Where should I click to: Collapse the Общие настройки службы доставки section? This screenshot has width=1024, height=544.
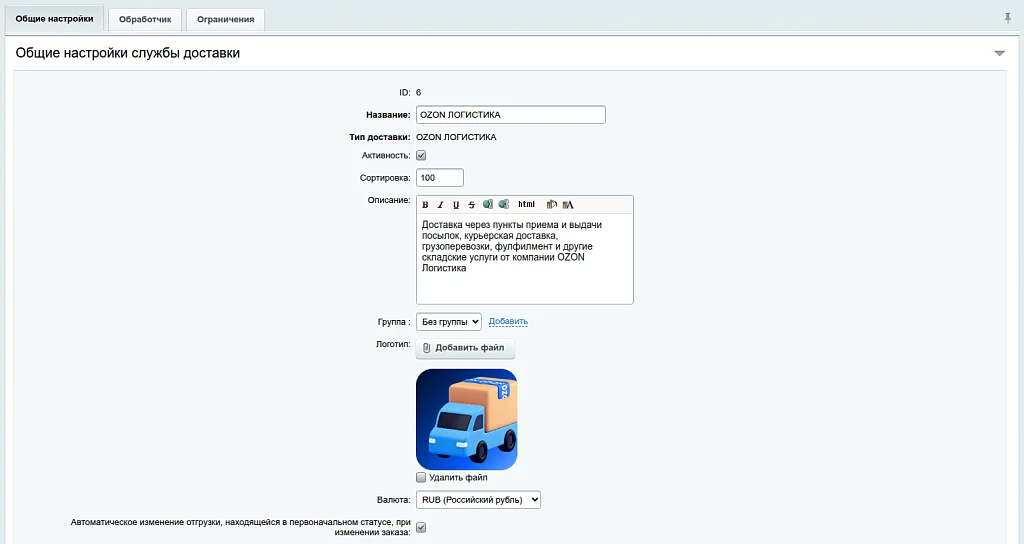click(x=999, y=53)
